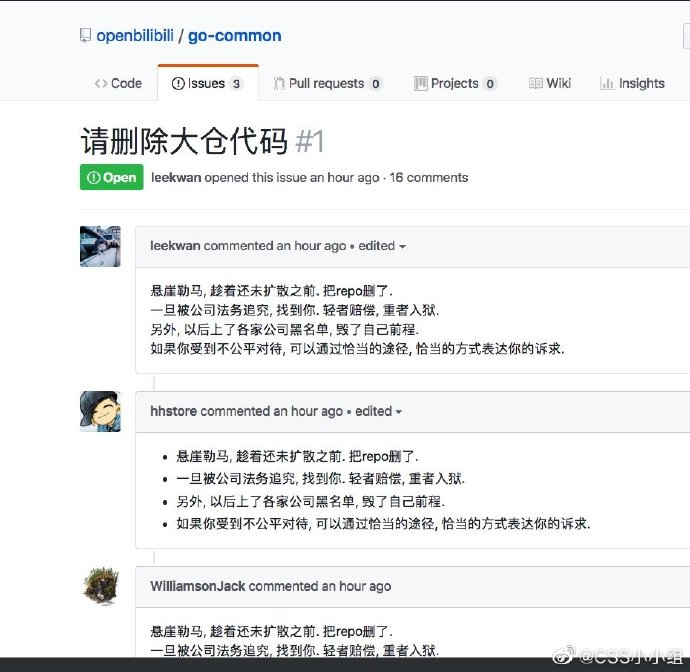Click the Pull requests count badge 0

tap(375, 84)
